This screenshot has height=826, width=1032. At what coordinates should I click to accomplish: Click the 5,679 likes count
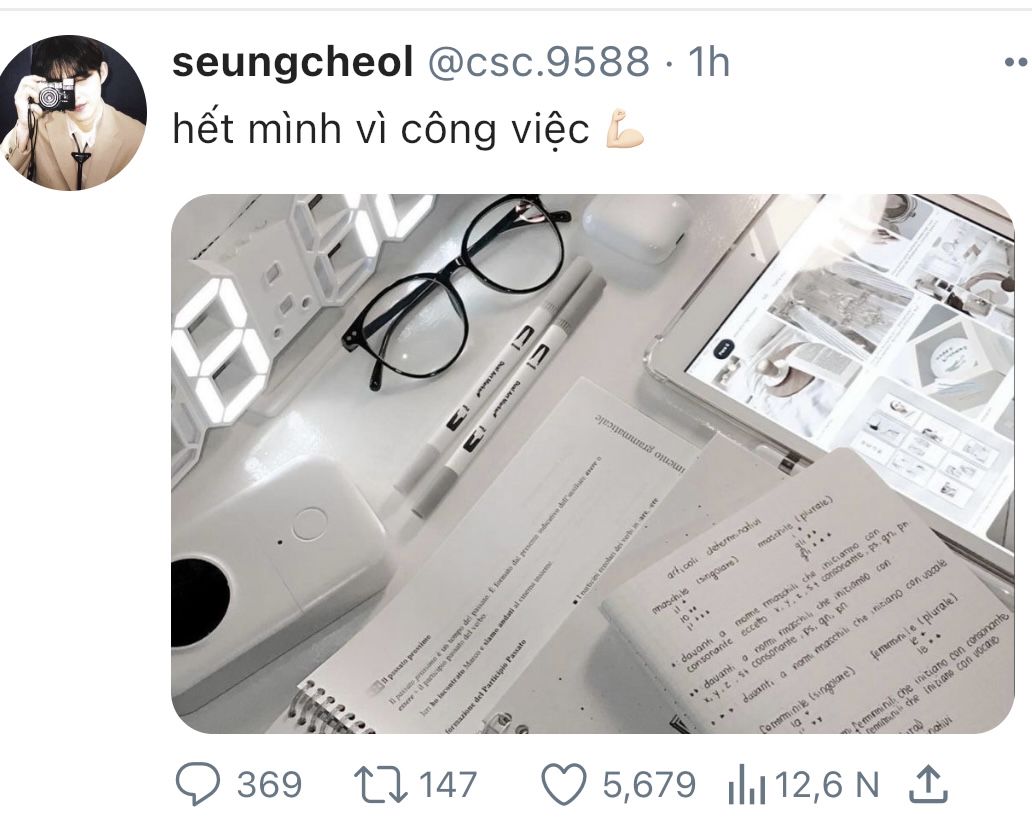point(648,785)
